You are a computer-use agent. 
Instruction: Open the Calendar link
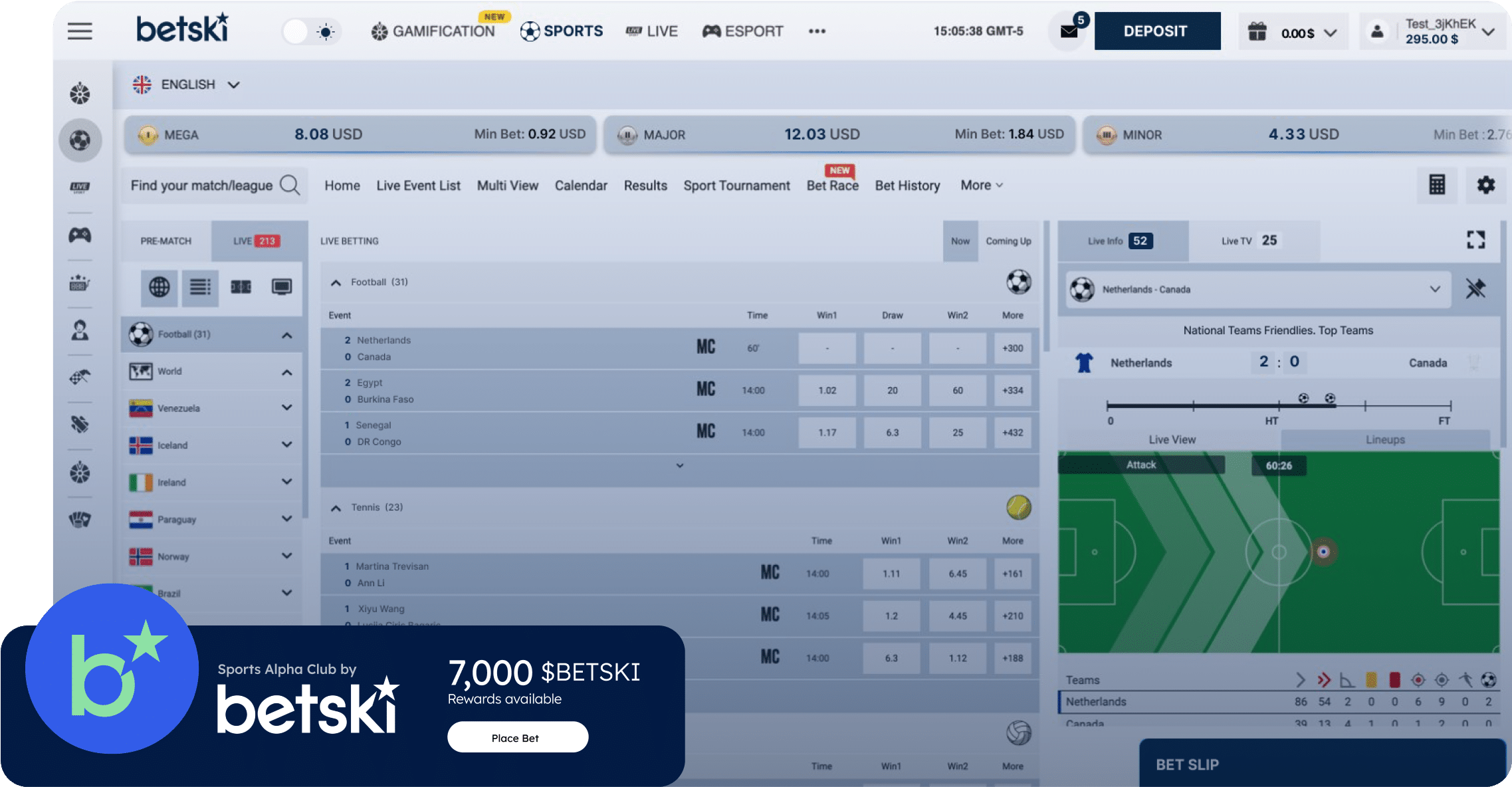point(581,185)
